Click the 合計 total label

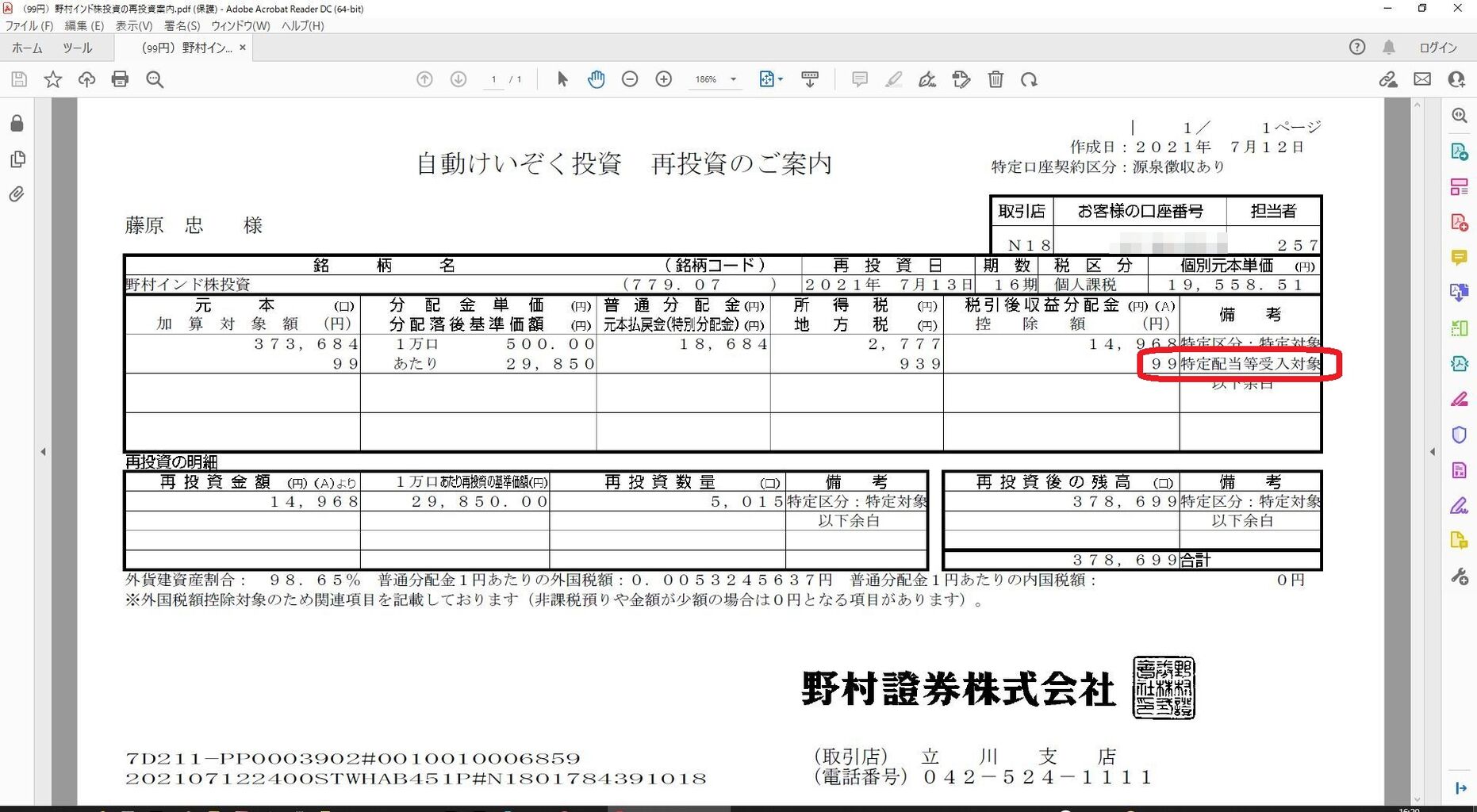tap(1195, 561)
